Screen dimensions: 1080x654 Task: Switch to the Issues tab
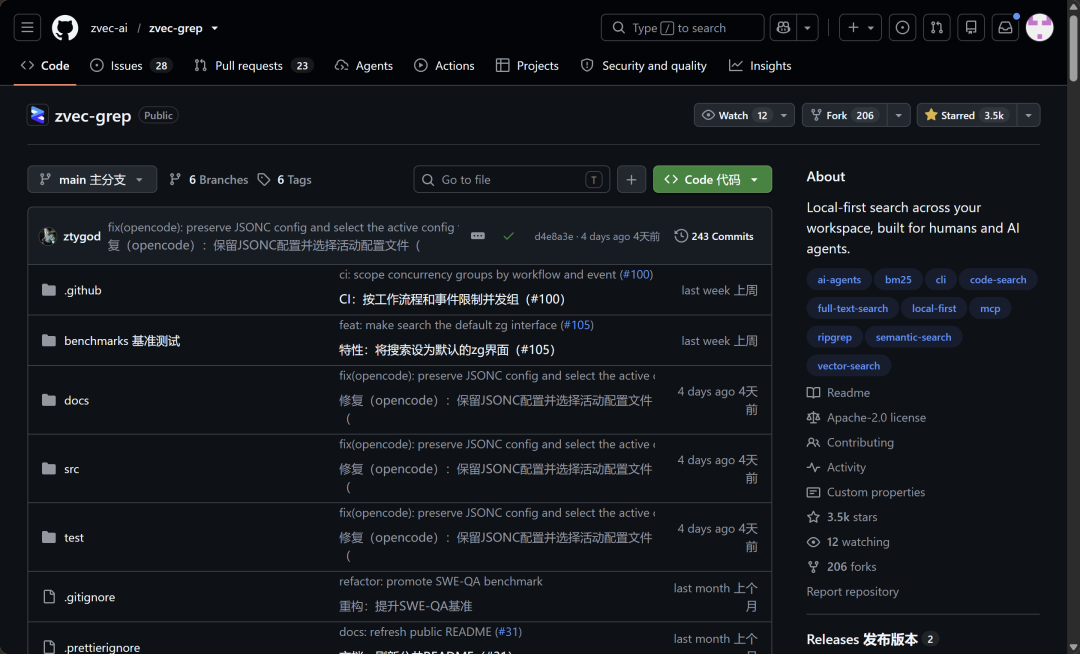click(x=130, y=65)
